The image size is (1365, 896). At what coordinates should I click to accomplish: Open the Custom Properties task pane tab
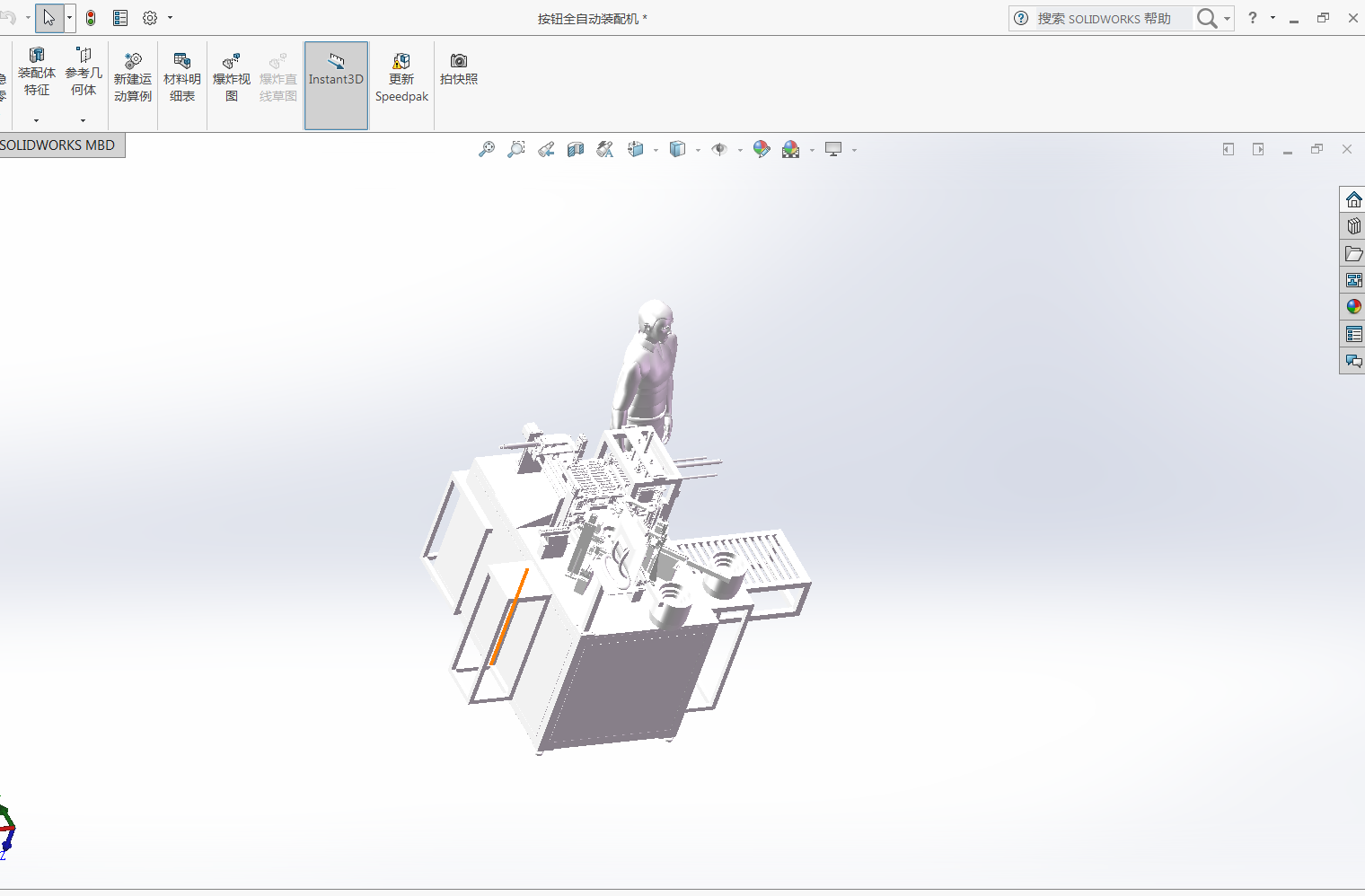point(1353,334)
